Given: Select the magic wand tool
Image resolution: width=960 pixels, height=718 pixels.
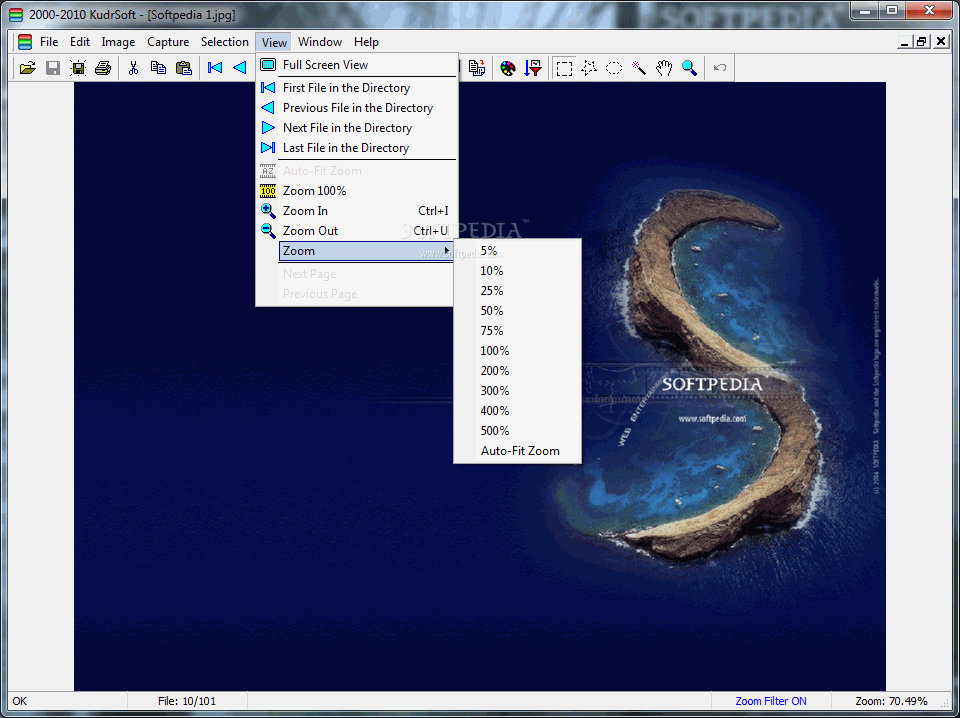Looking at the screenshot, I should pyautogui.click(x=639, y=68).
